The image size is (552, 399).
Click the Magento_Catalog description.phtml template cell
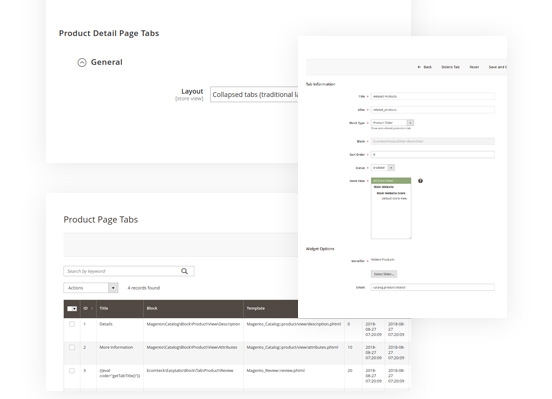tap(294, 324)
